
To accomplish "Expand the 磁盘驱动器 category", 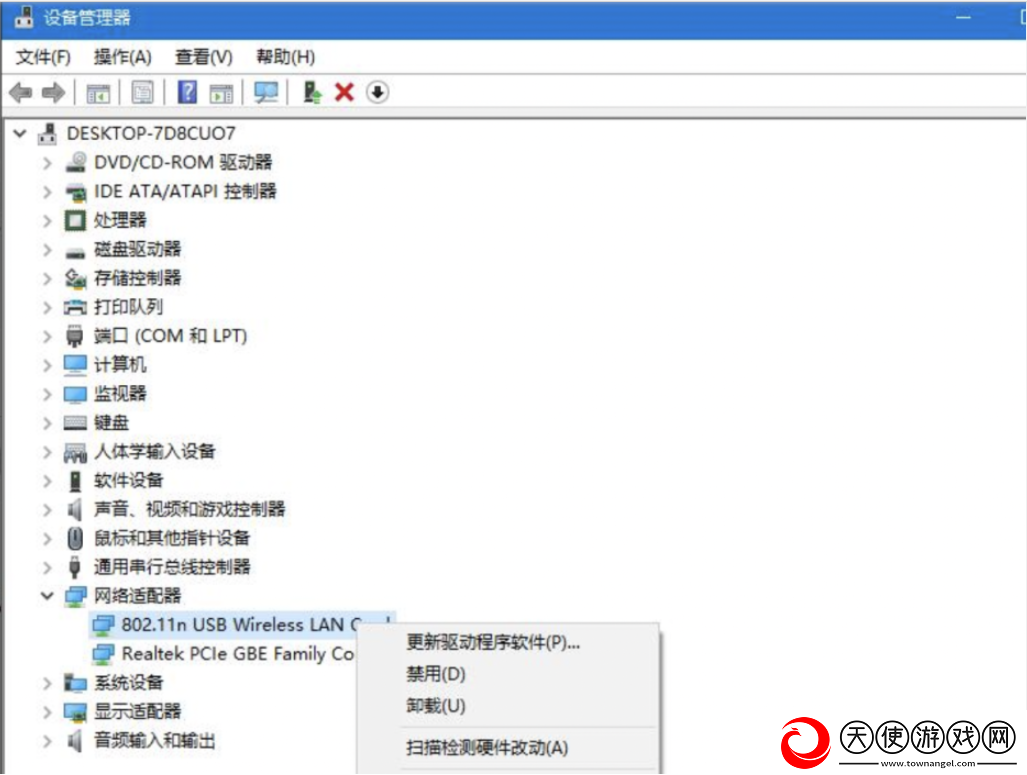I will (x=47, y=250).
